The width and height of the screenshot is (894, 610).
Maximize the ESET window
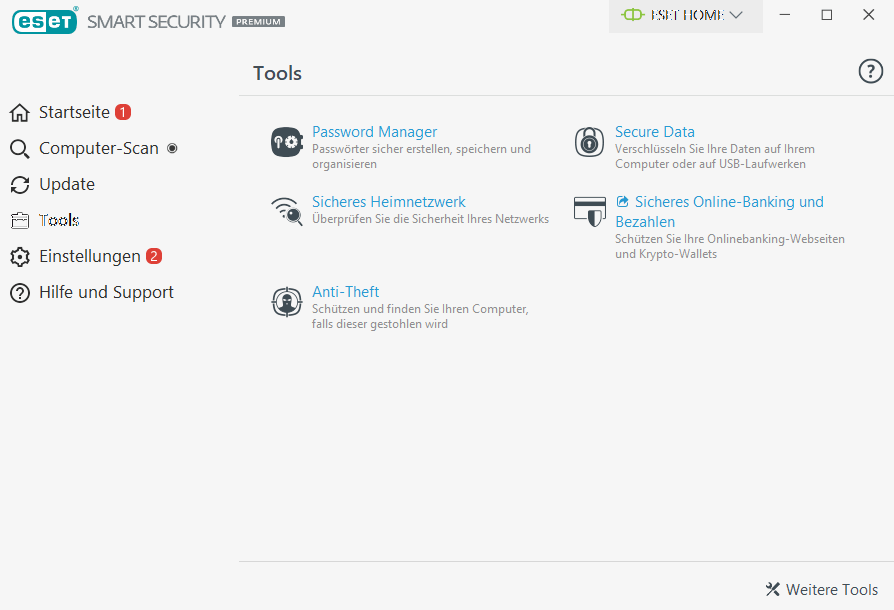pos(827,15)
